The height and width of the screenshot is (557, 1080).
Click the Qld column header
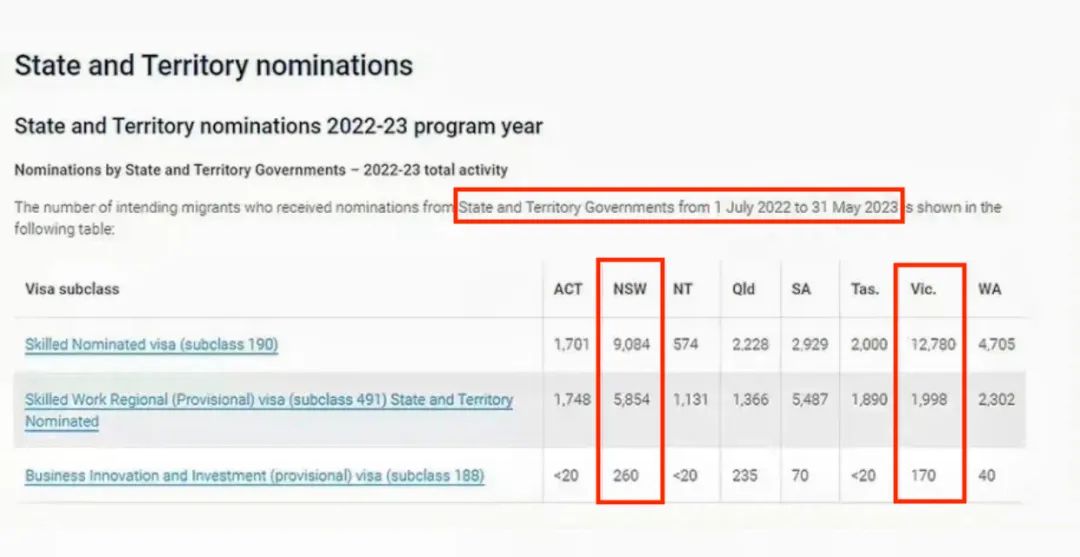743,289
